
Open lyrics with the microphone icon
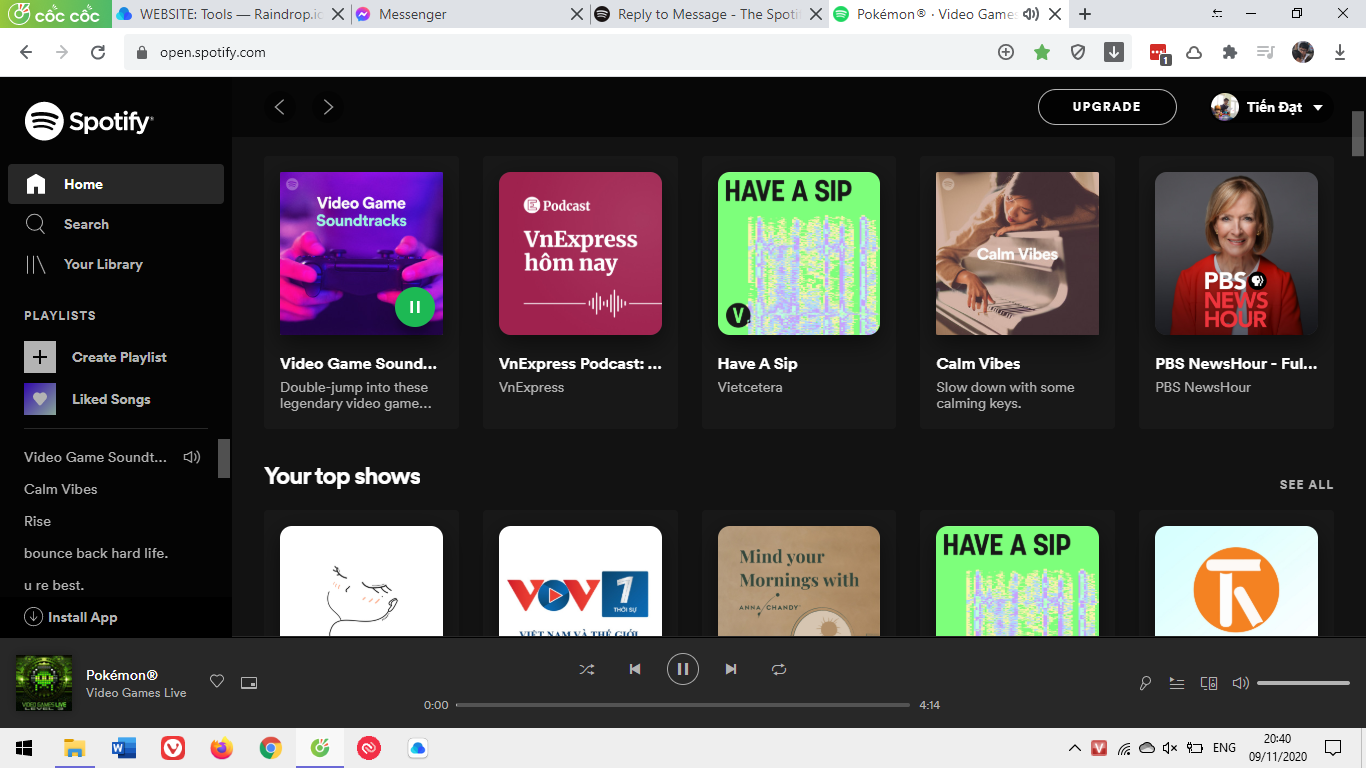[1145, 683]
